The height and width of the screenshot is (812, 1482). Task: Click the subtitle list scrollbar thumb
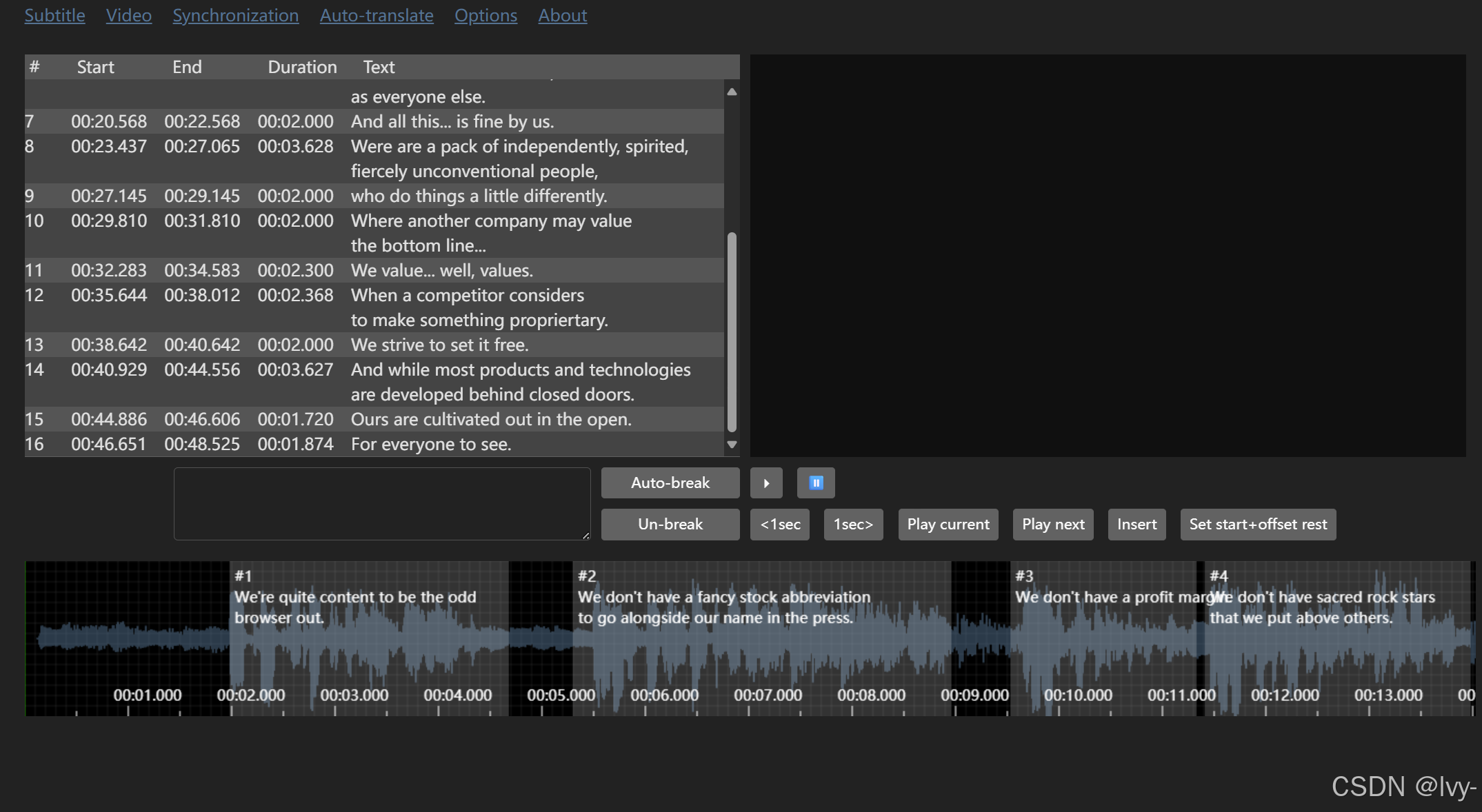(x=732, y=331)
